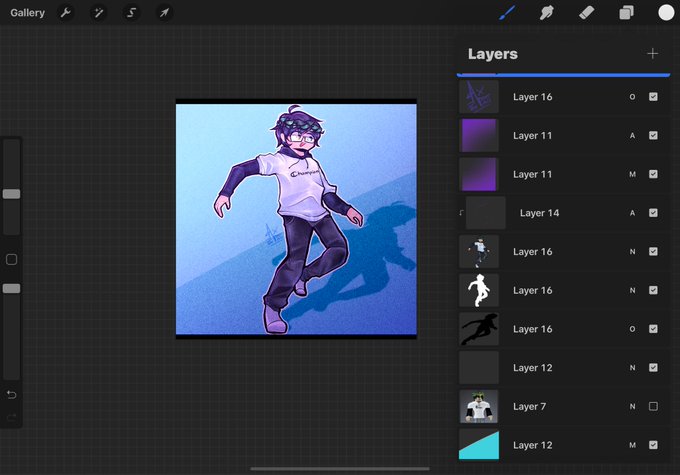Select 'Layer 12' name beside the cyan triangle
Viewport: 680px width, 475px height.
[533, 445]
